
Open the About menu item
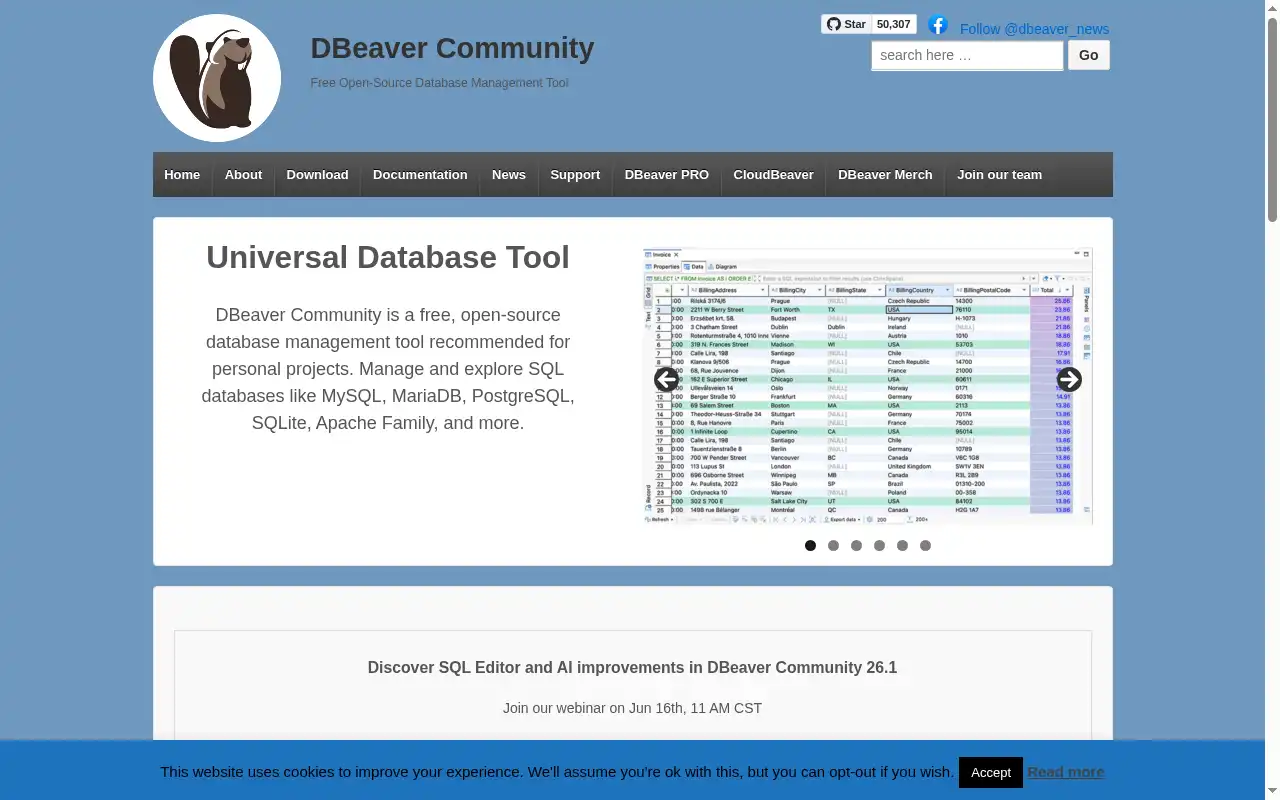243,174
